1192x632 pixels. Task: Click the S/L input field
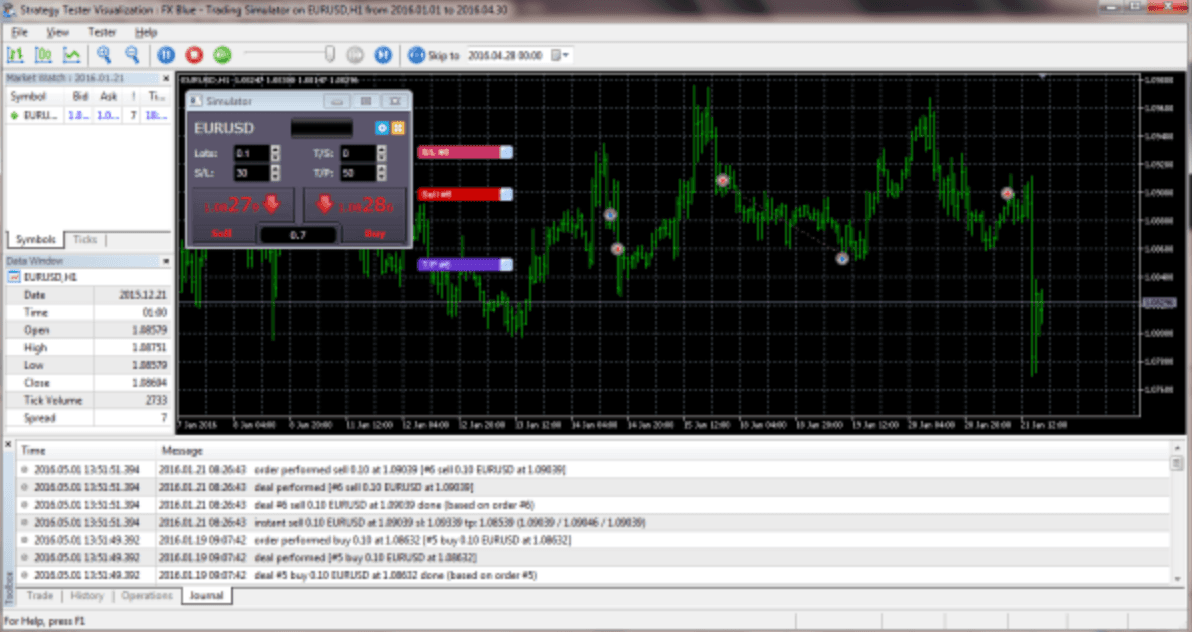(250, 173)
